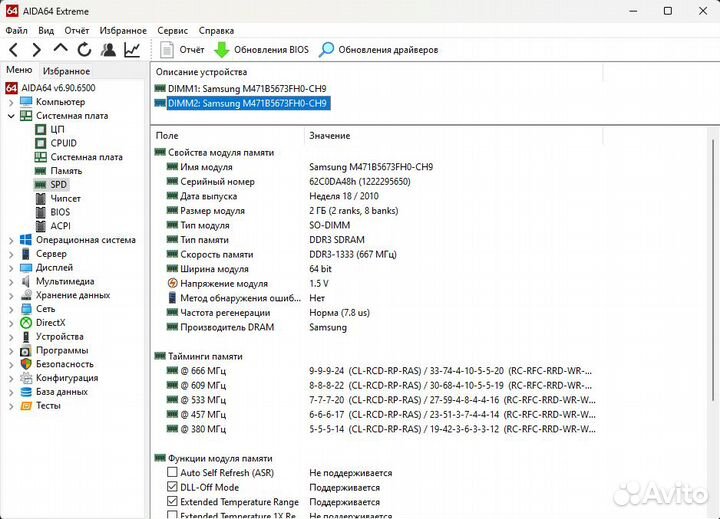
Task: Select the CPUID tree item
Action: coord(63,143)
